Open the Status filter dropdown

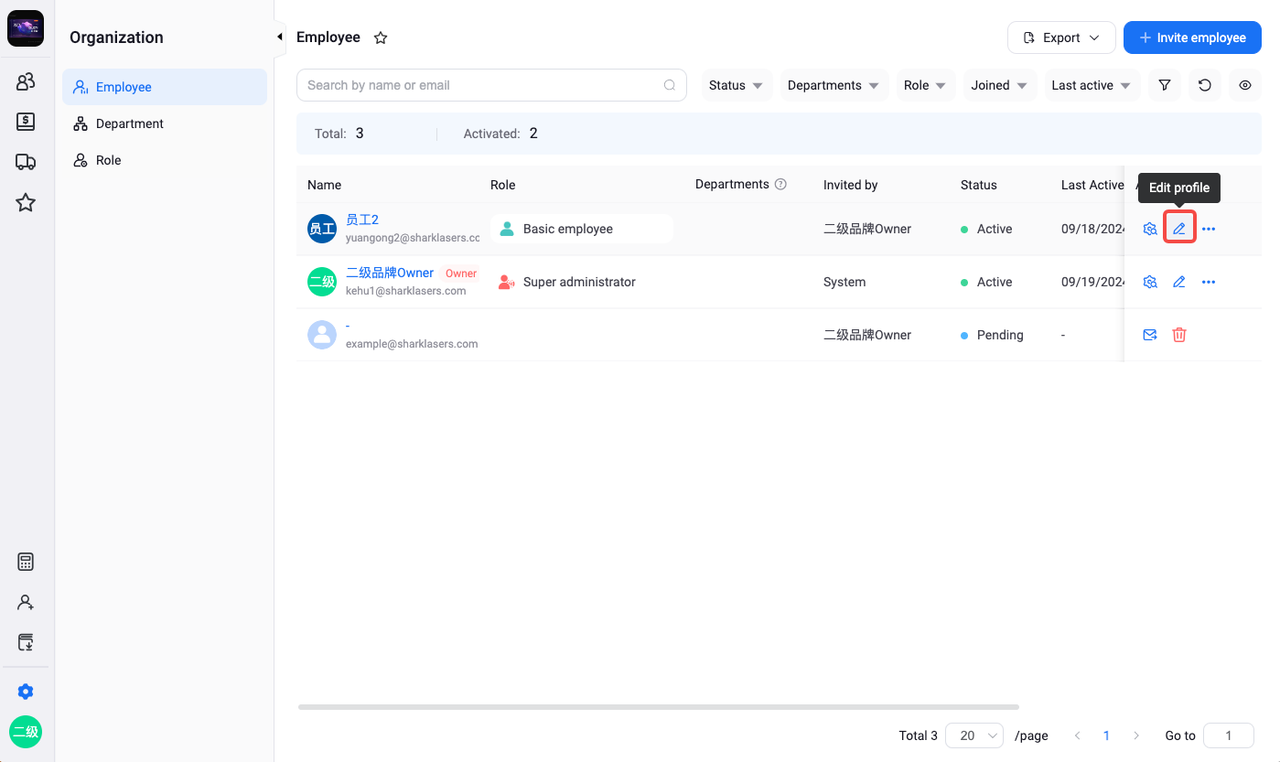coord(735,85)
